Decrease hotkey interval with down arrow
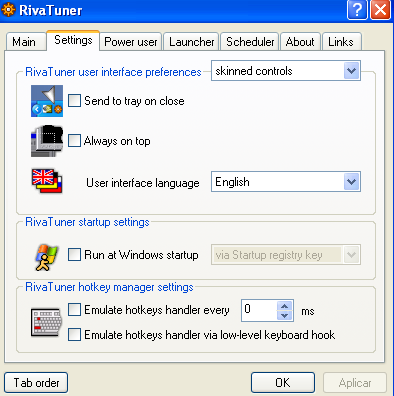Image resolution: width=394 pixels, height=396 pixels. coord(284,315)
